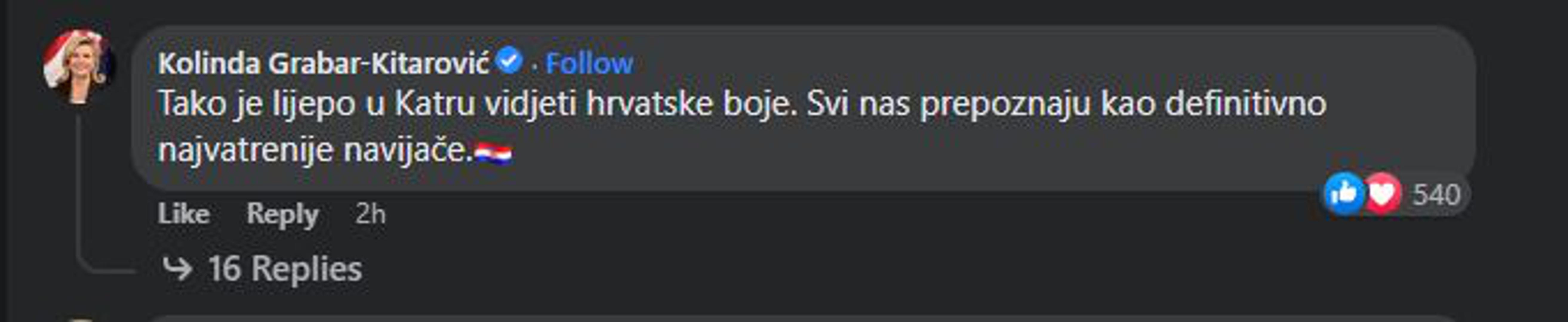Reply to Kolinda's comment
This screenshot has width=1568, height=322.
(x=282, y=214)
